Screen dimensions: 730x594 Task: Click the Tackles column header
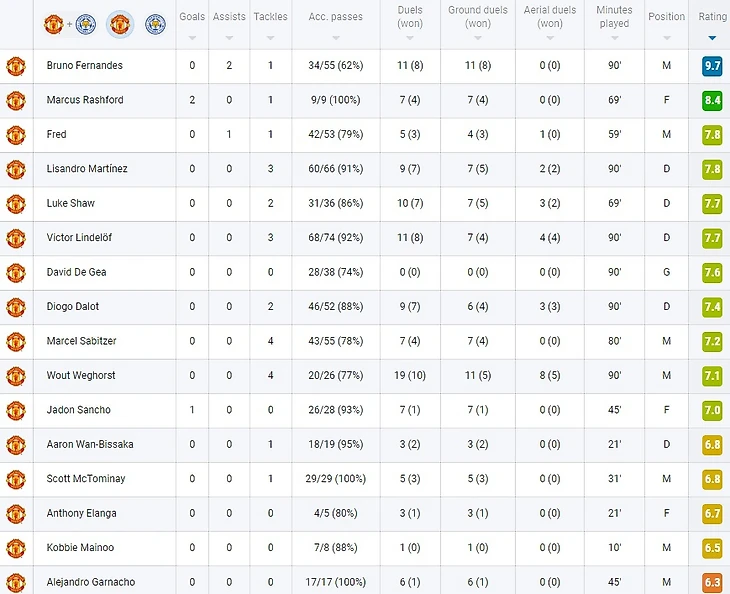click(x=270, y=17)
